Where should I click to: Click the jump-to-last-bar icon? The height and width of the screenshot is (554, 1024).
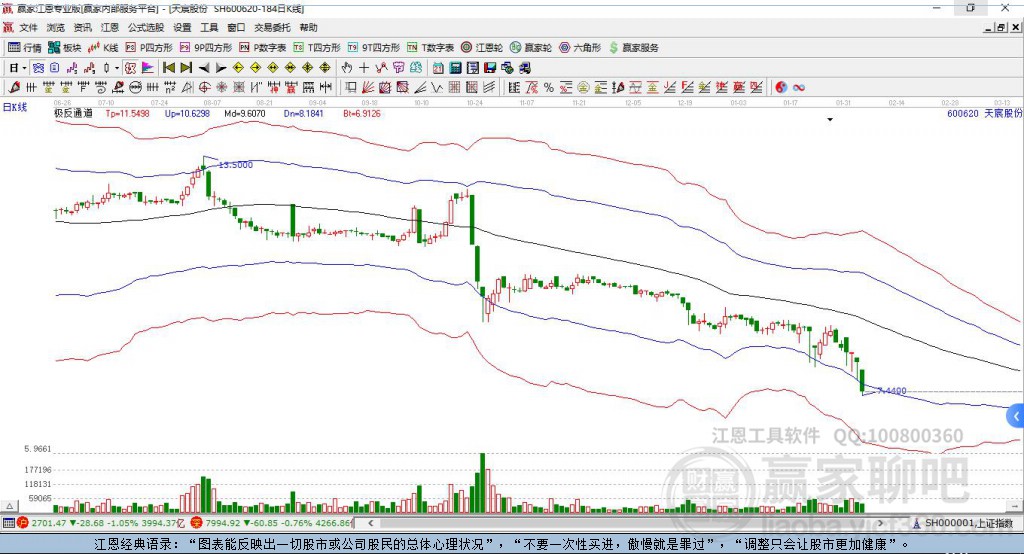(186, 68)
